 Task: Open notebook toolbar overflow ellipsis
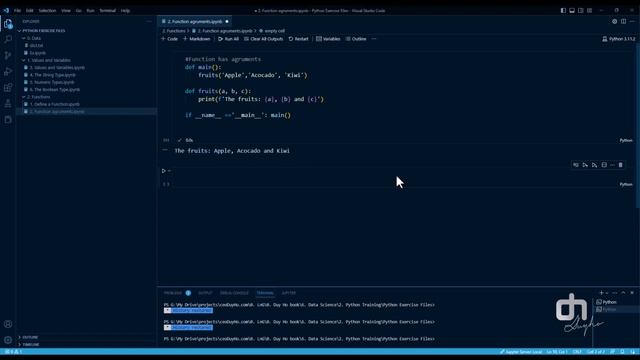click(x=373, y=39)
